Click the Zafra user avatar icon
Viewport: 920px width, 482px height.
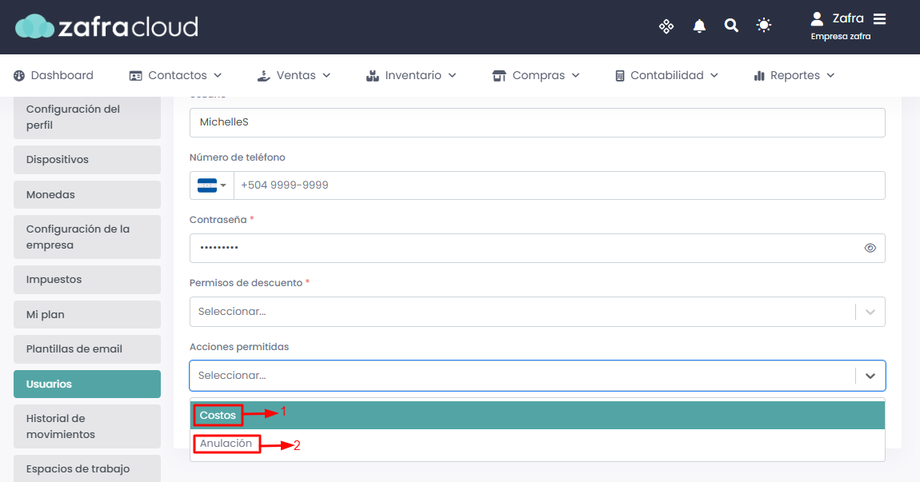817,19
